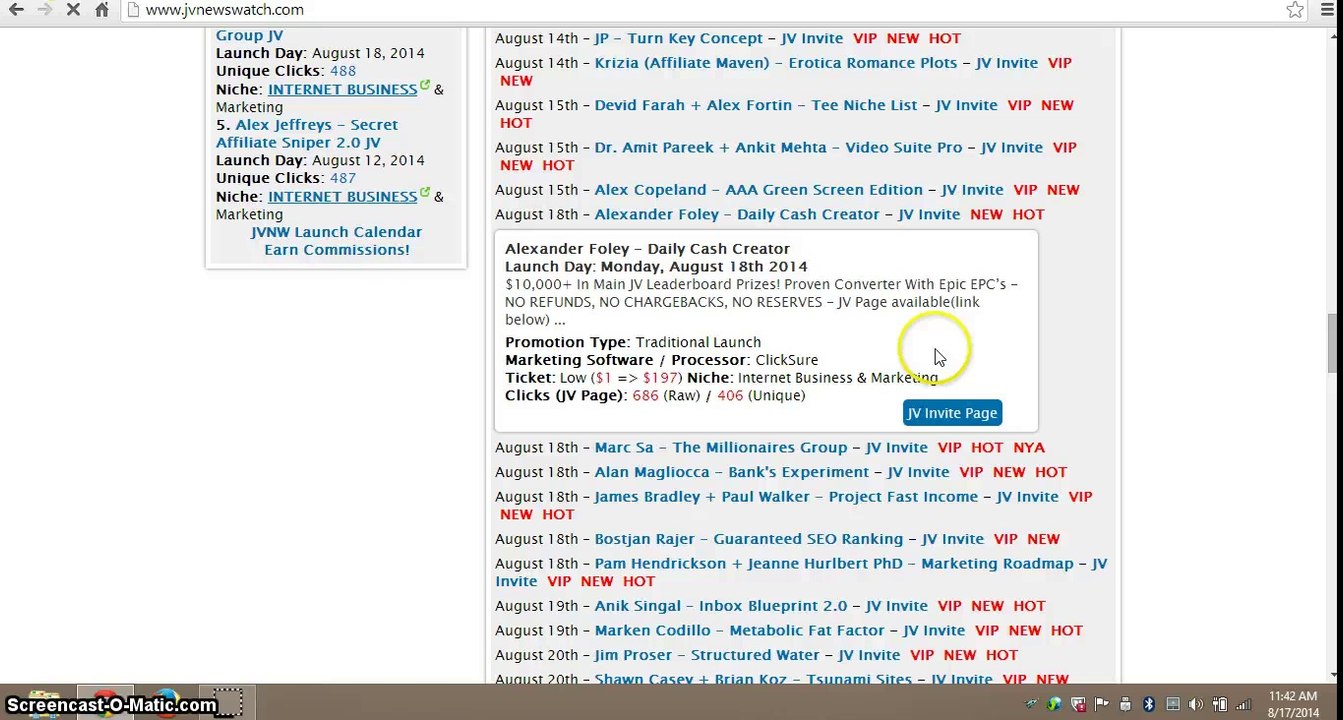Click unique clicks number 406 in popup

pyautogui.click(x=730, y=396)
